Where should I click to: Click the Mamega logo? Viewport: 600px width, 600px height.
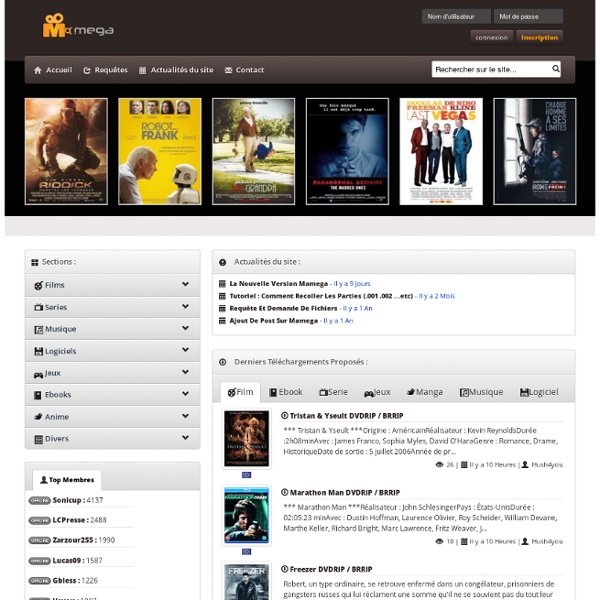tap(78, 26)
